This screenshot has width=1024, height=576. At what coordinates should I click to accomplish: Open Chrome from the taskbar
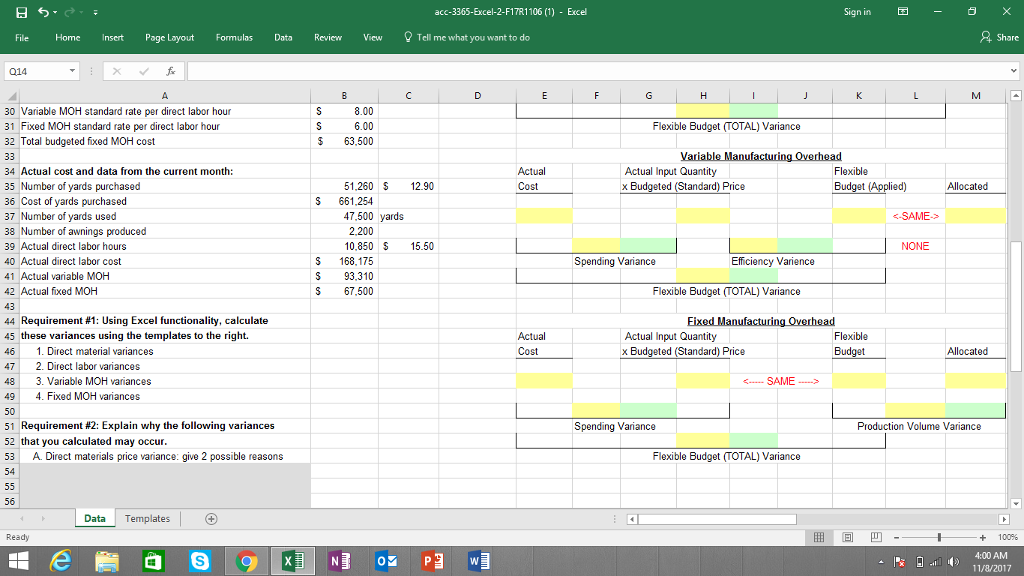tap(245, 560)
